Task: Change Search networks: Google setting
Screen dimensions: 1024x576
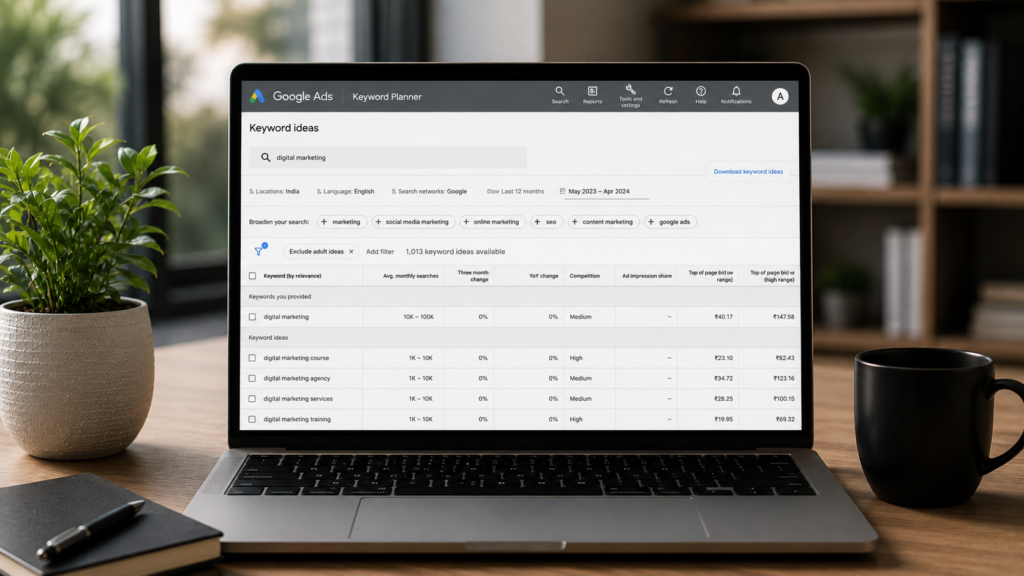Action: (x=429, y=191)
